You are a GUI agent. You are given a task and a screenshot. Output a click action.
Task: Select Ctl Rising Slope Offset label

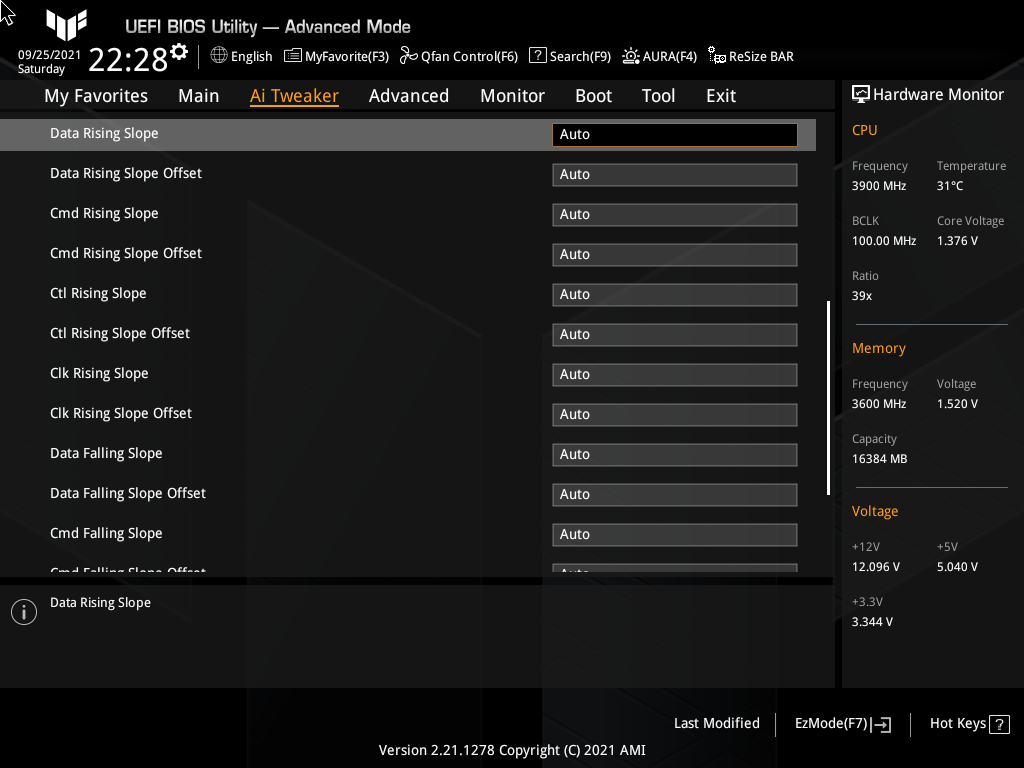(120, 333)
